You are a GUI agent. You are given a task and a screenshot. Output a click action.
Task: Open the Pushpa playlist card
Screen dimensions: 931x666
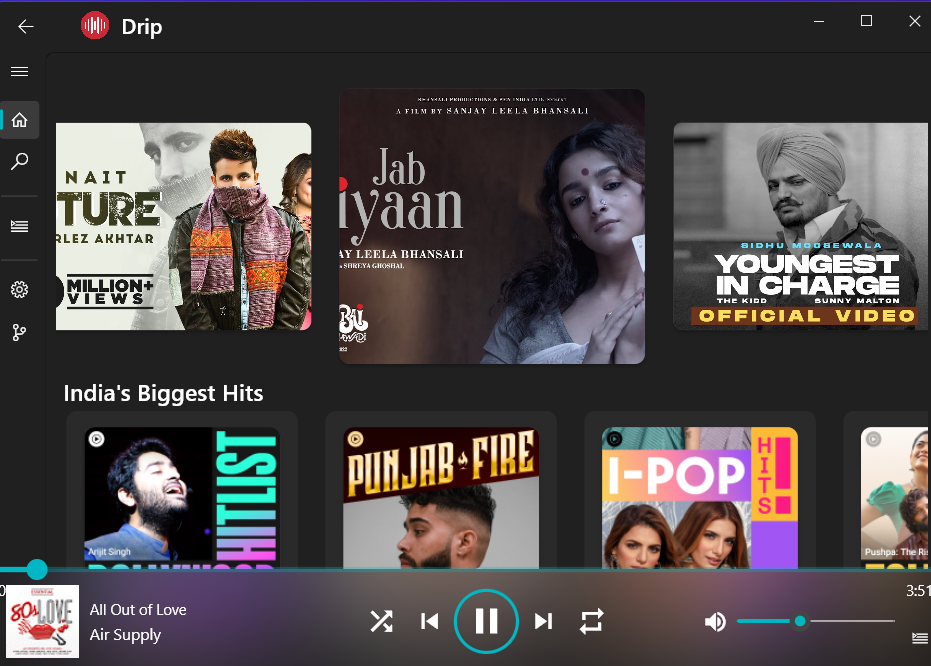[895, 497]
